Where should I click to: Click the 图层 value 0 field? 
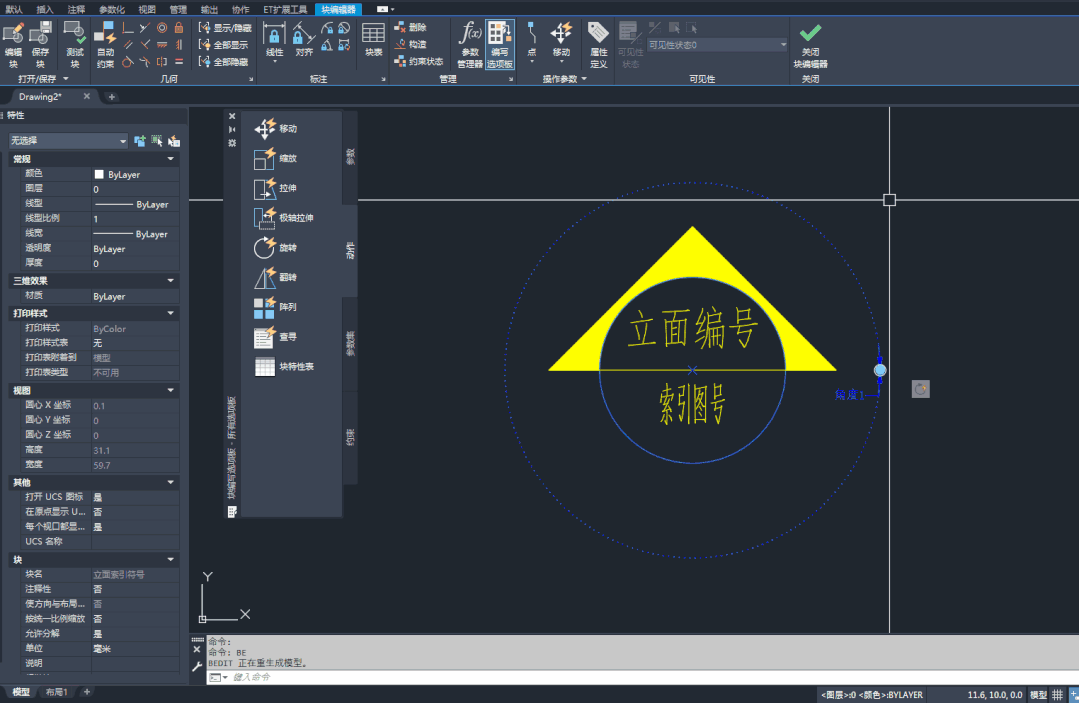pos(135,189)
